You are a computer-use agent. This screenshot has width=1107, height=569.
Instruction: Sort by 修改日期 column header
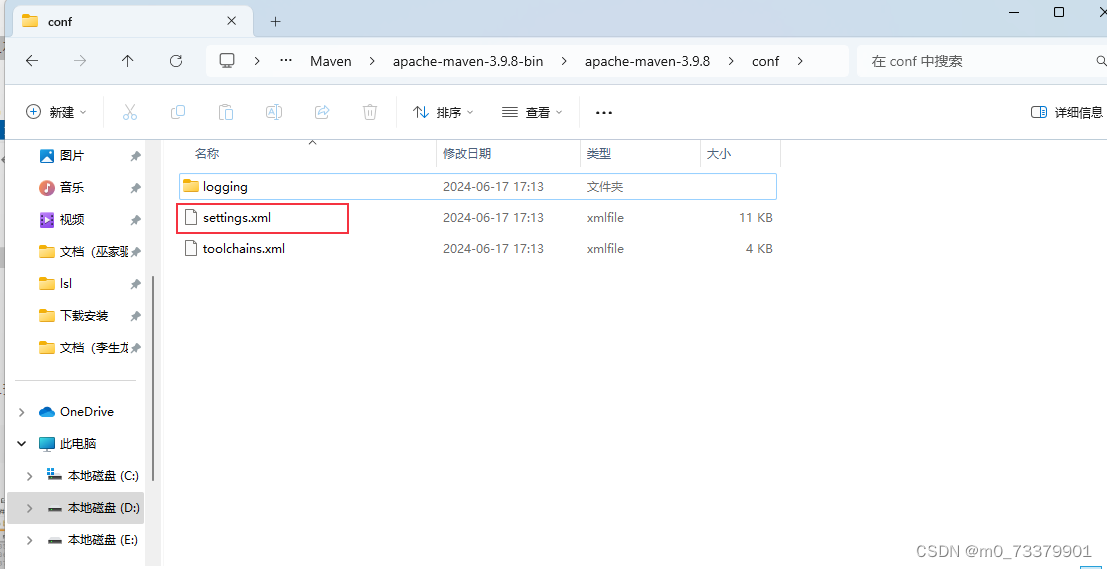pos(467,153)
